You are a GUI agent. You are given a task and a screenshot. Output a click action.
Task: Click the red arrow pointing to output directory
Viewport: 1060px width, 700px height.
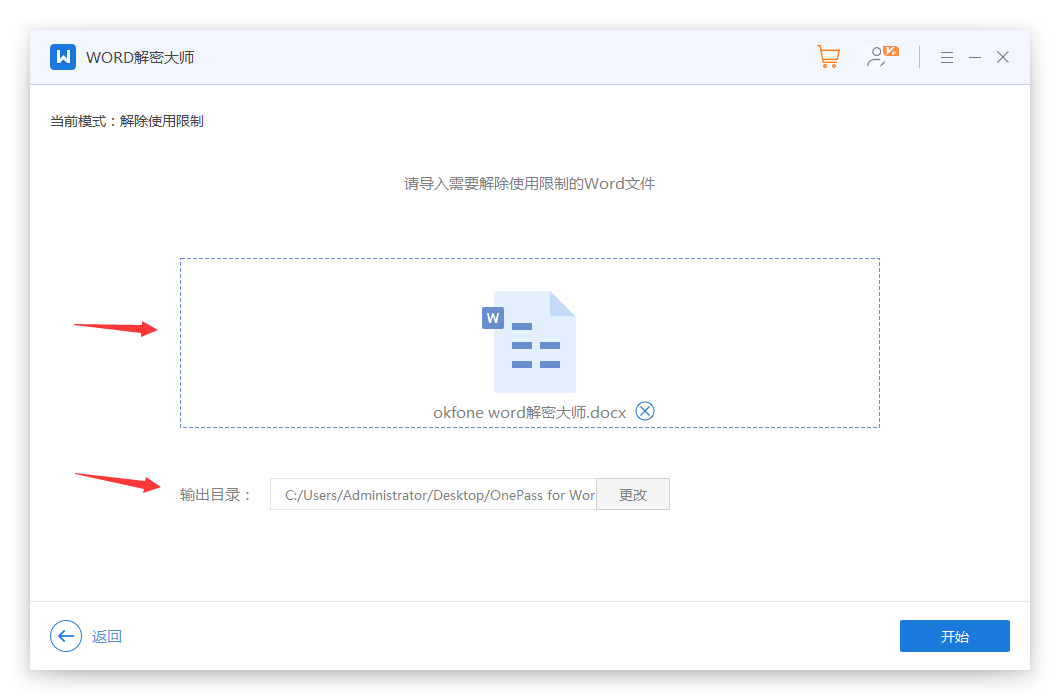[117, 481]
